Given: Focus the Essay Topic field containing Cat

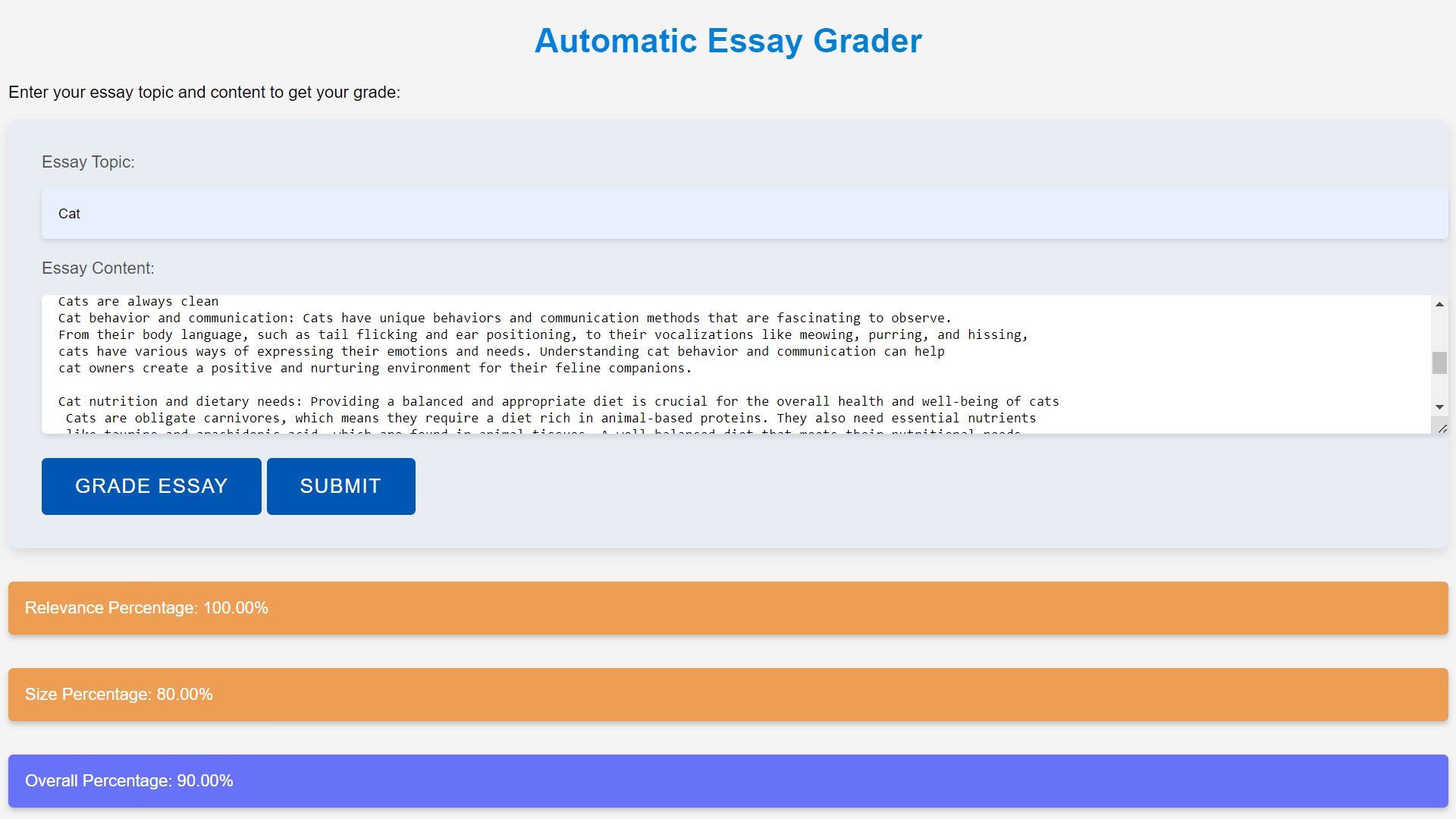Looking at the screenshot, I should pos(743,214).
